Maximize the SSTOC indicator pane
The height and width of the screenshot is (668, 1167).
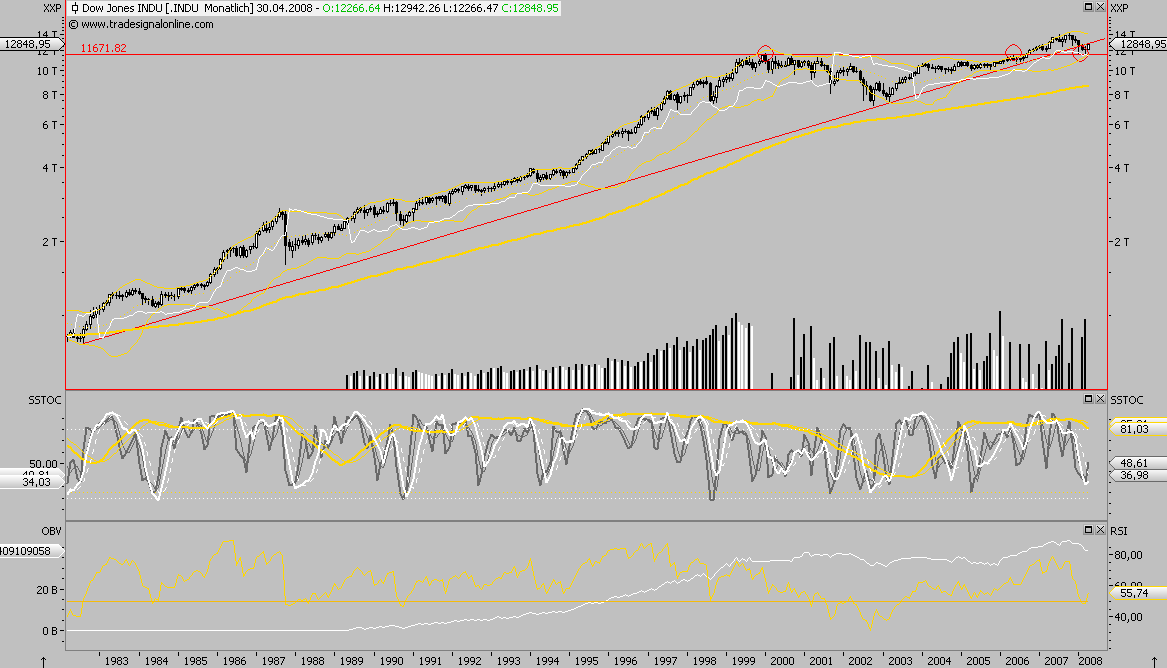[x=1088, y=399]
